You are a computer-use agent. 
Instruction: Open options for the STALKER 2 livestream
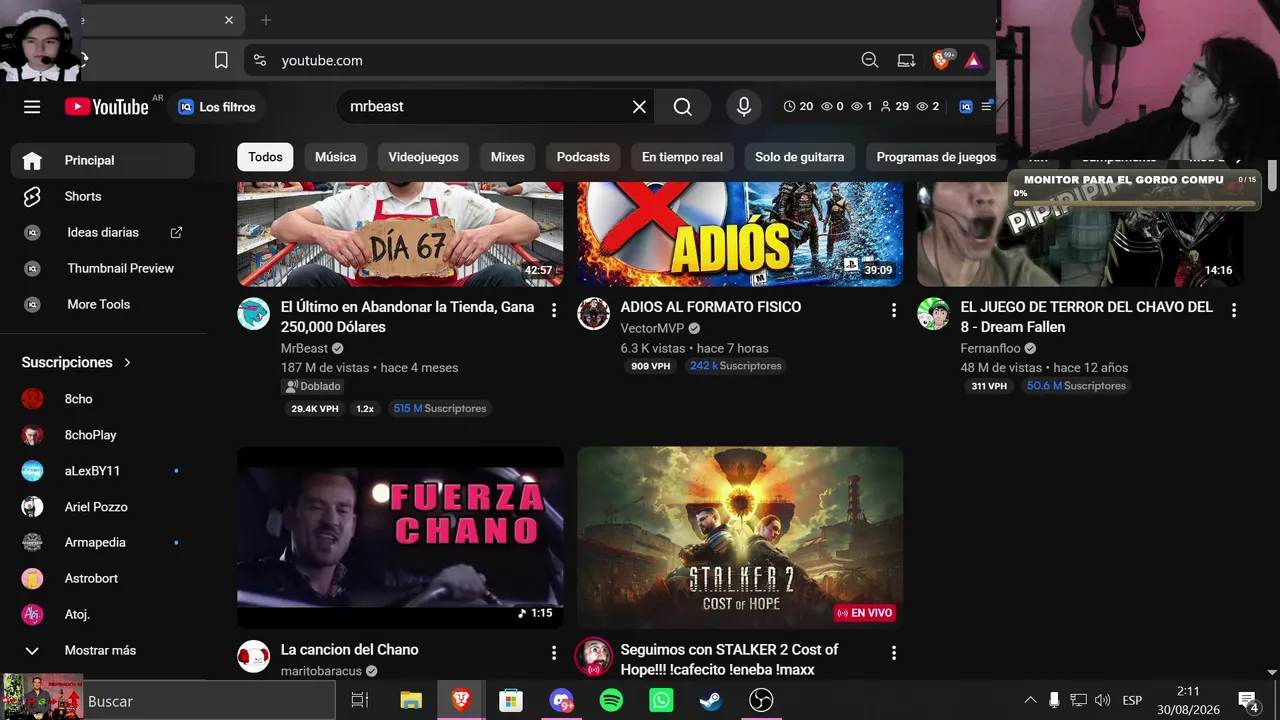(894, 653)
